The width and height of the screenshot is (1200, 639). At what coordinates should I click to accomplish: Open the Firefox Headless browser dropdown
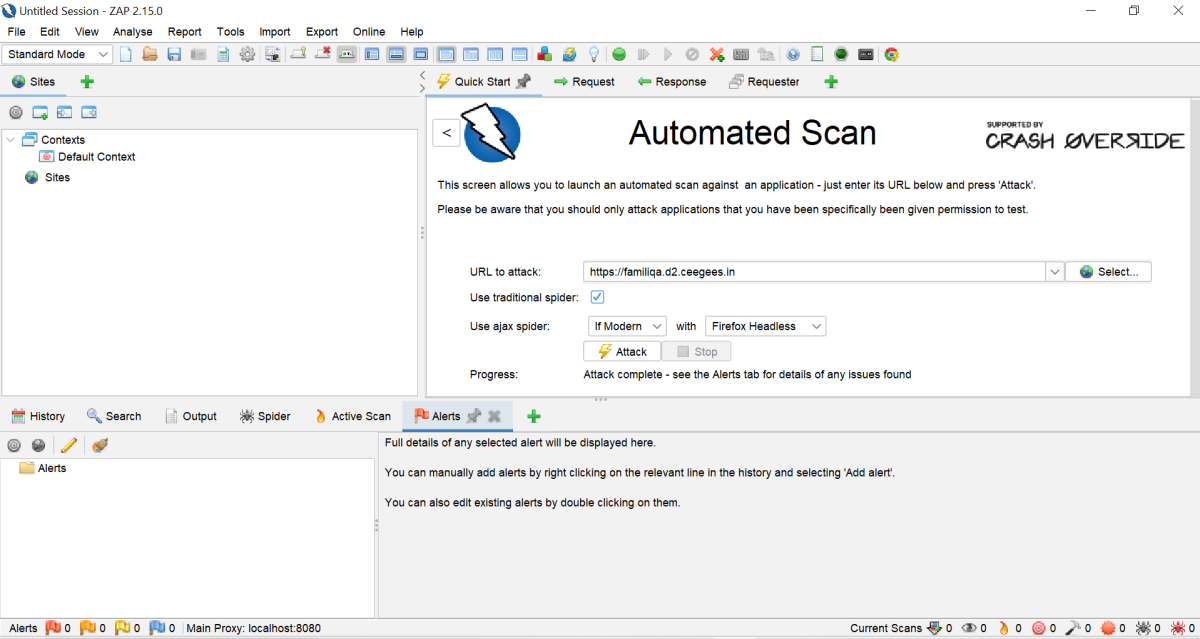coord(765,326)
